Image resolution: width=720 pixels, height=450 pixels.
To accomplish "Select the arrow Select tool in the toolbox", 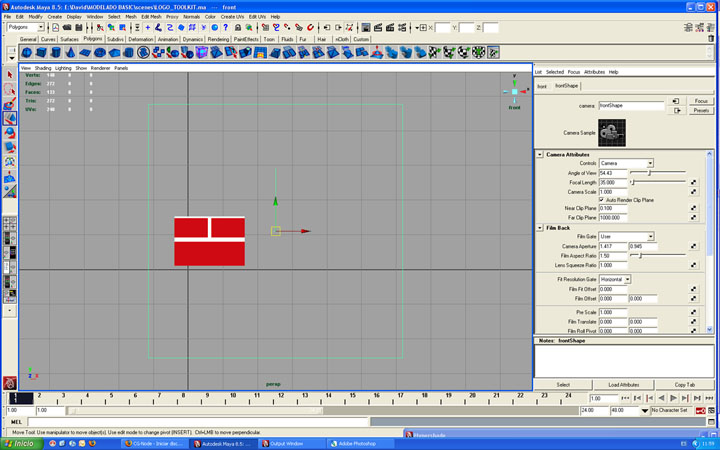I will click(x=10, y=75).
